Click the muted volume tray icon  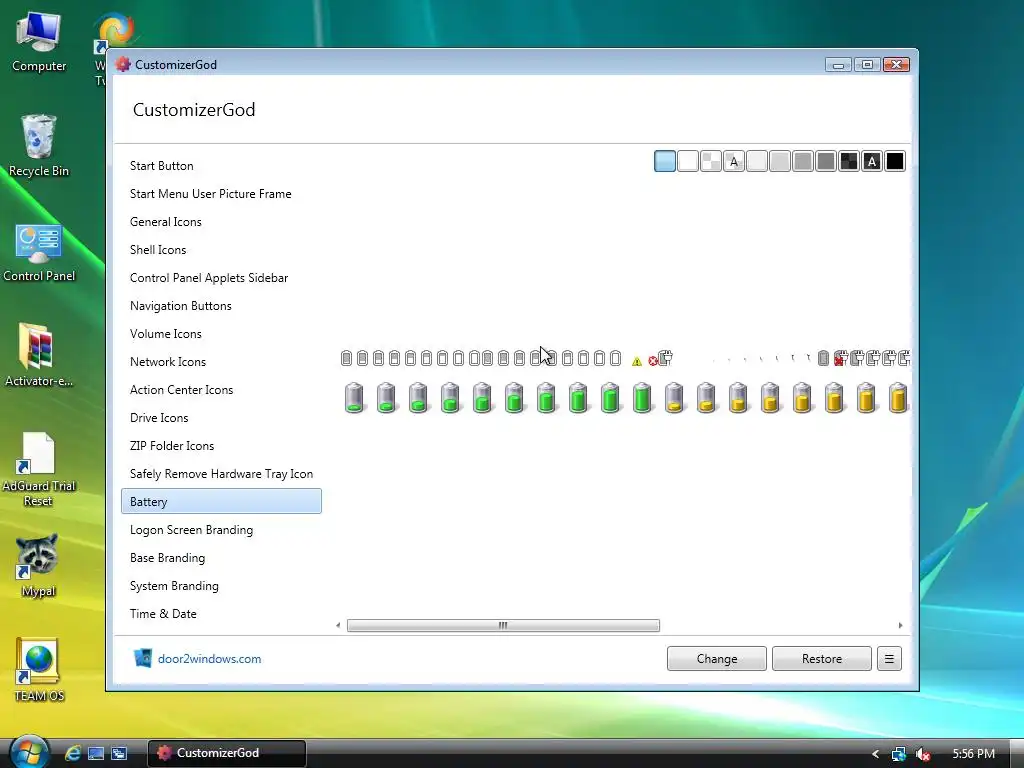pos(923,754)
